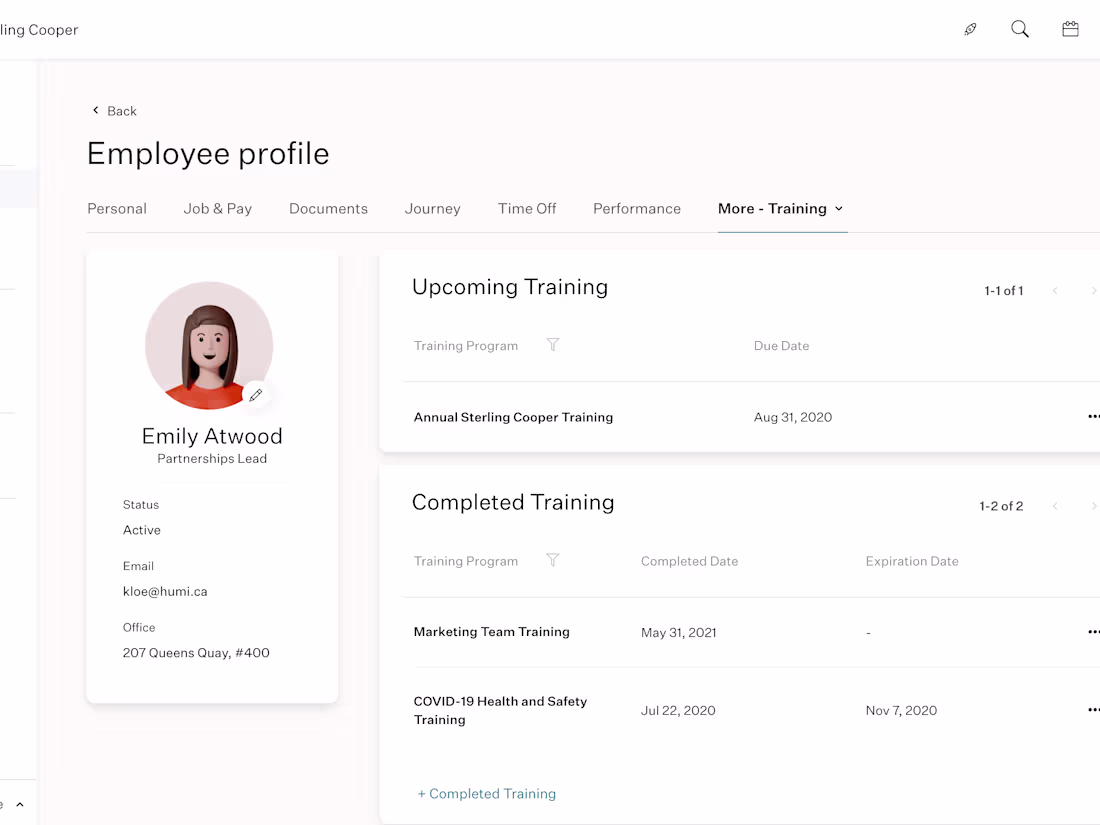1100x825 pixels.
Task: Select the Job & Pay tab
Action: pyautogui.click(x=218, y=208)
